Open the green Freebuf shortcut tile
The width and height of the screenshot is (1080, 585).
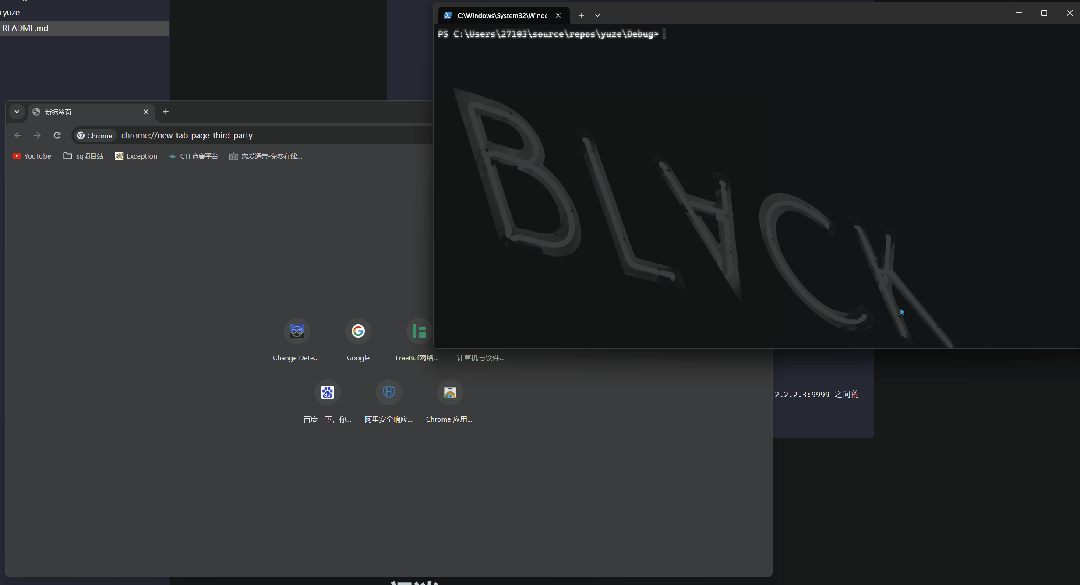419,331
